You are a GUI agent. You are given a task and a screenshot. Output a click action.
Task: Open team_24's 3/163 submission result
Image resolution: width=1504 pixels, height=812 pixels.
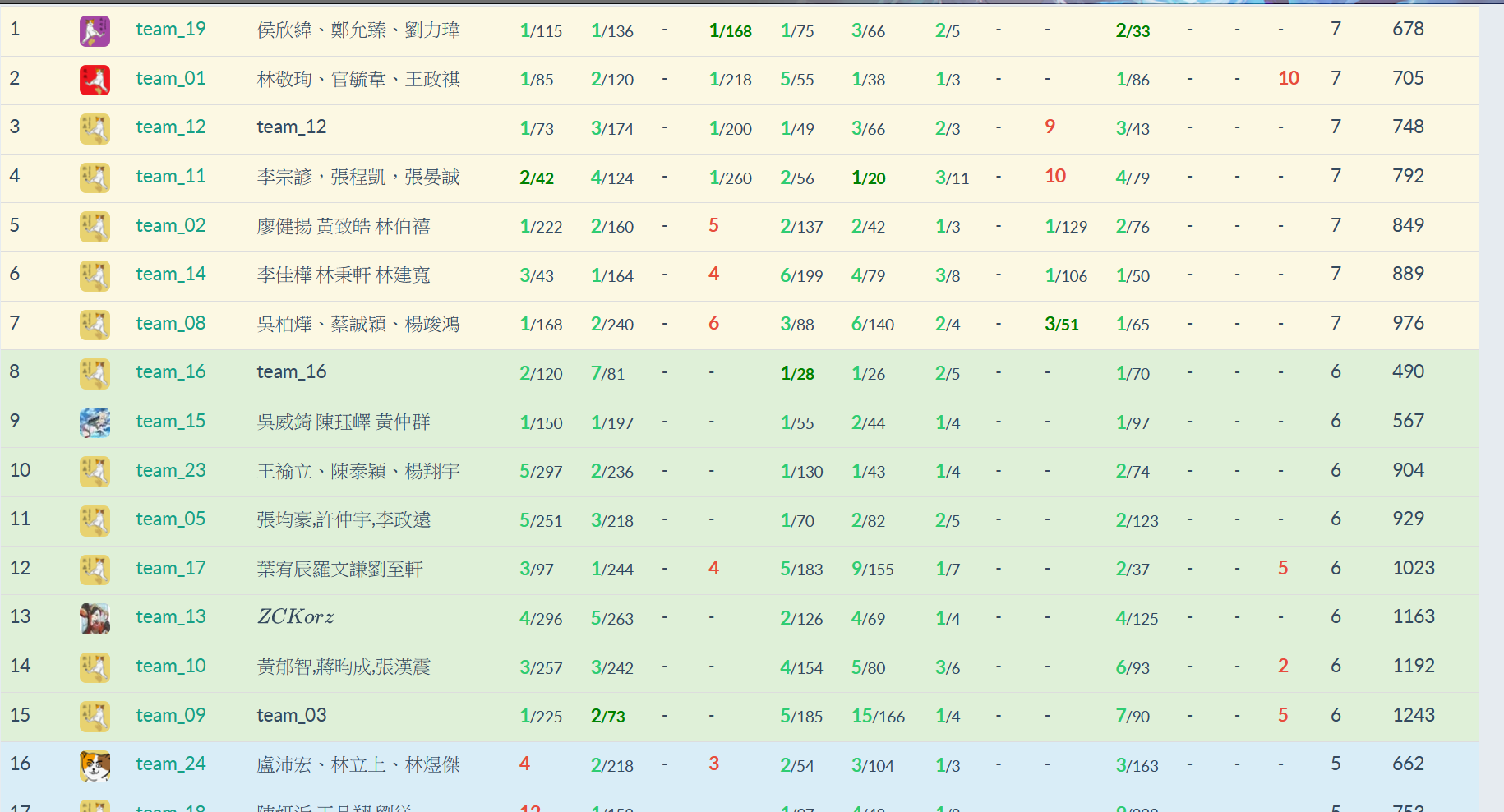click(x=1137, y=766)
